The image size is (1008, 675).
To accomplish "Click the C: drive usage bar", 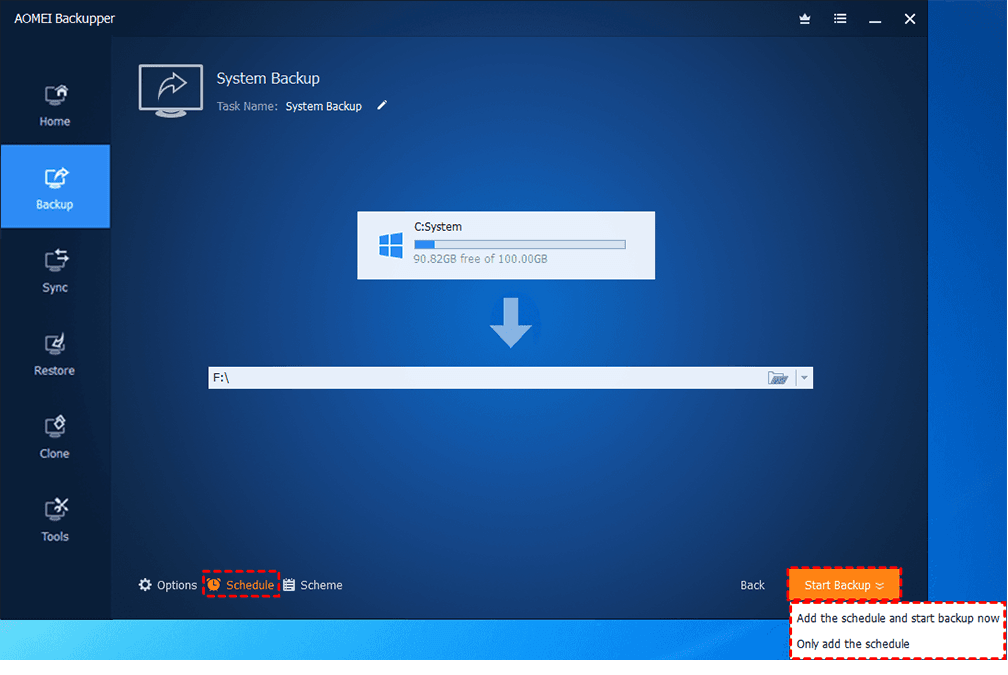I will [519, 244].
